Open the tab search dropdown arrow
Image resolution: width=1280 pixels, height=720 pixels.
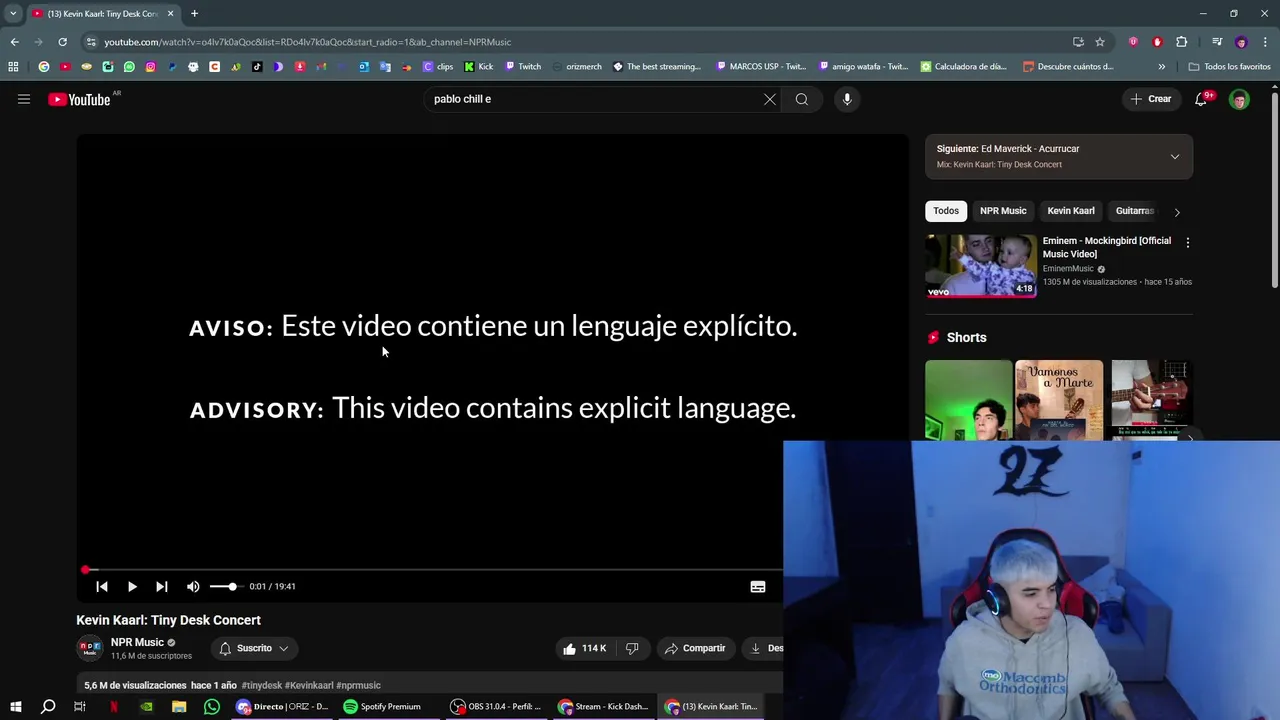(x=13, y=13)
